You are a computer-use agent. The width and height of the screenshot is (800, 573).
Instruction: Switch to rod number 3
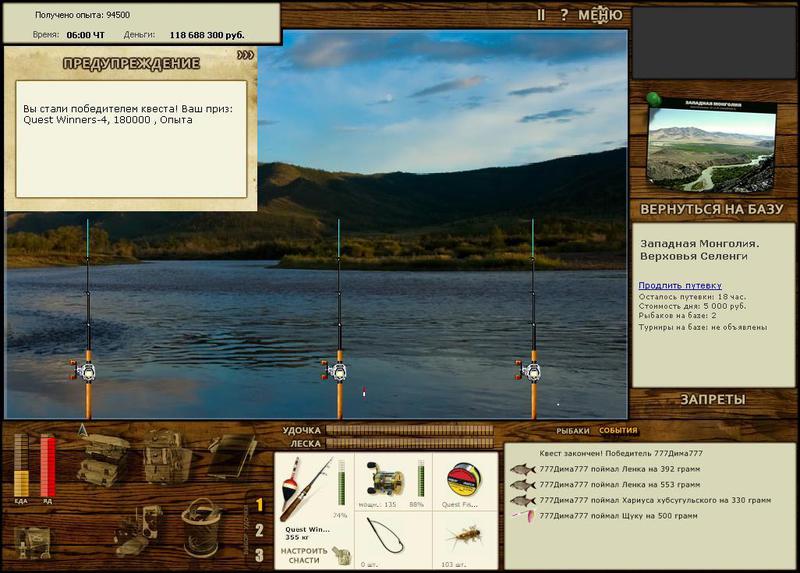tap(259, 555)
